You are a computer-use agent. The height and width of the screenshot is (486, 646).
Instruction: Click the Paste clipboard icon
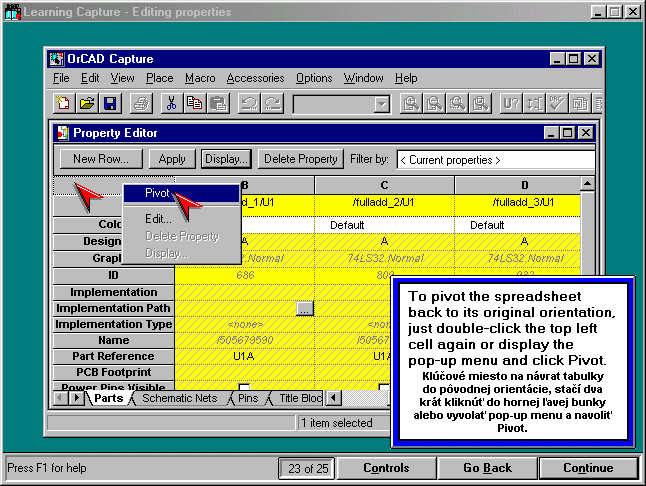tap(217, 103)
